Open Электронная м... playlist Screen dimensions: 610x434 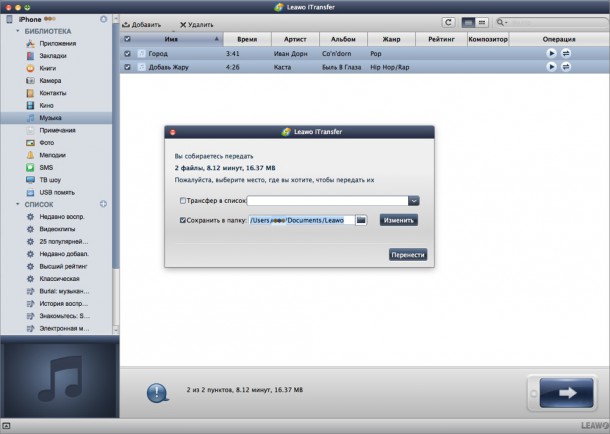click(x=64, y=329)
